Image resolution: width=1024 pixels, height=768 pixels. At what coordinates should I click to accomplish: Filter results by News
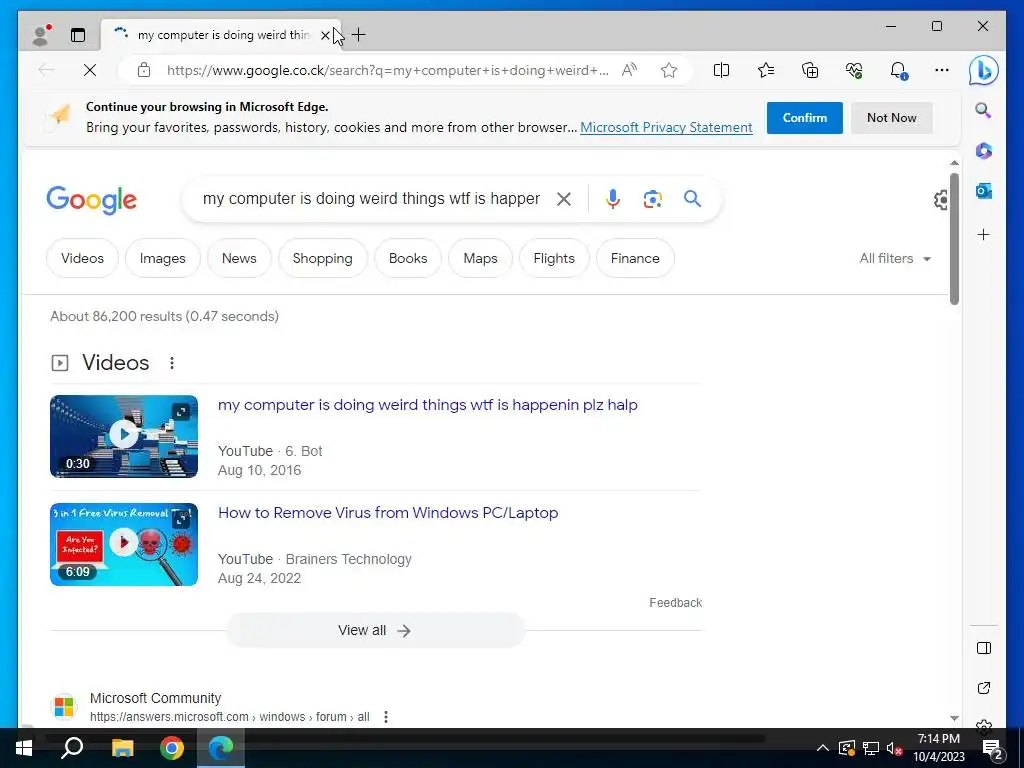(239, 258)
